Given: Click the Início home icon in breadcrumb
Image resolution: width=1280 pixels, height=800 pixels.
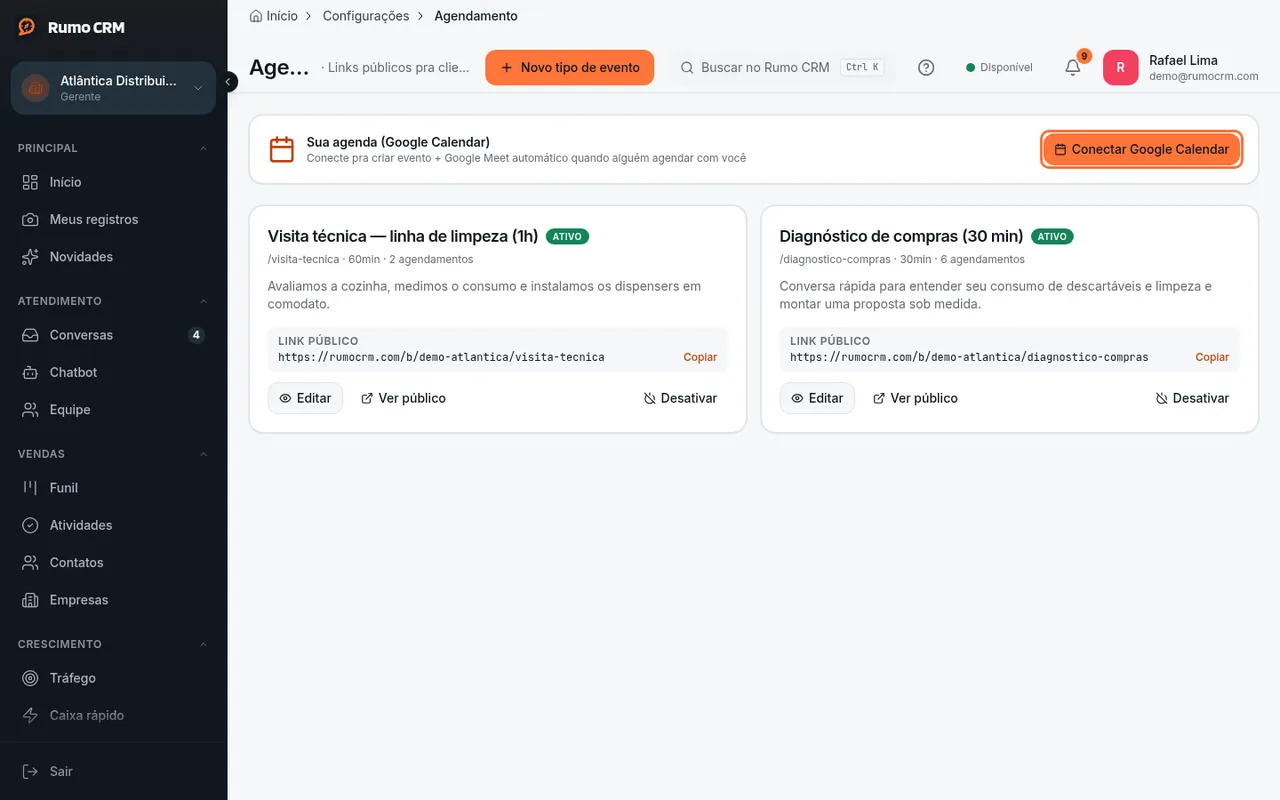Looking at the screenshot, I should (256, 16).
